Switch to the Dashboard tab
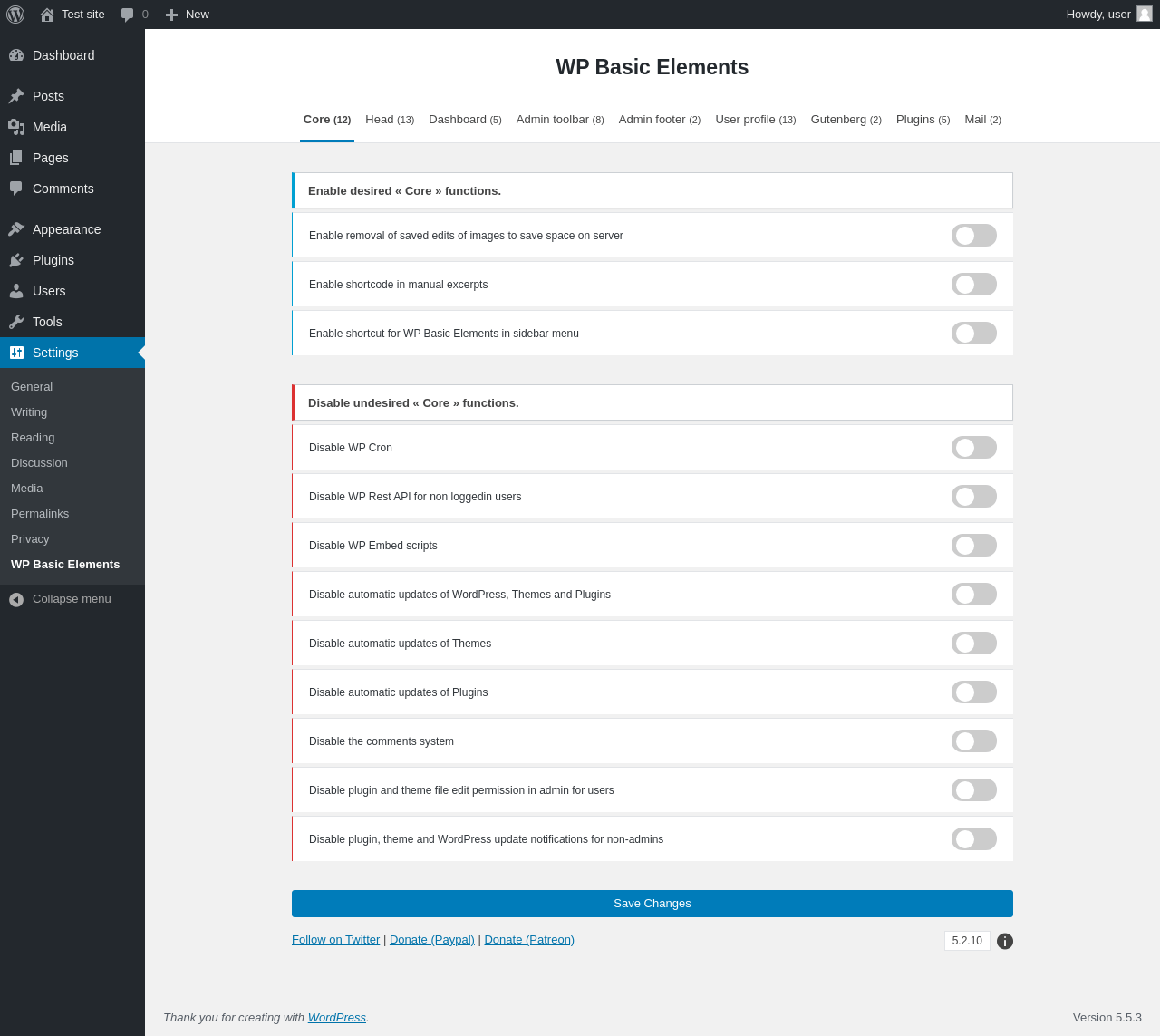This screenshot has height=1036, width=1160. coord(465,120)
